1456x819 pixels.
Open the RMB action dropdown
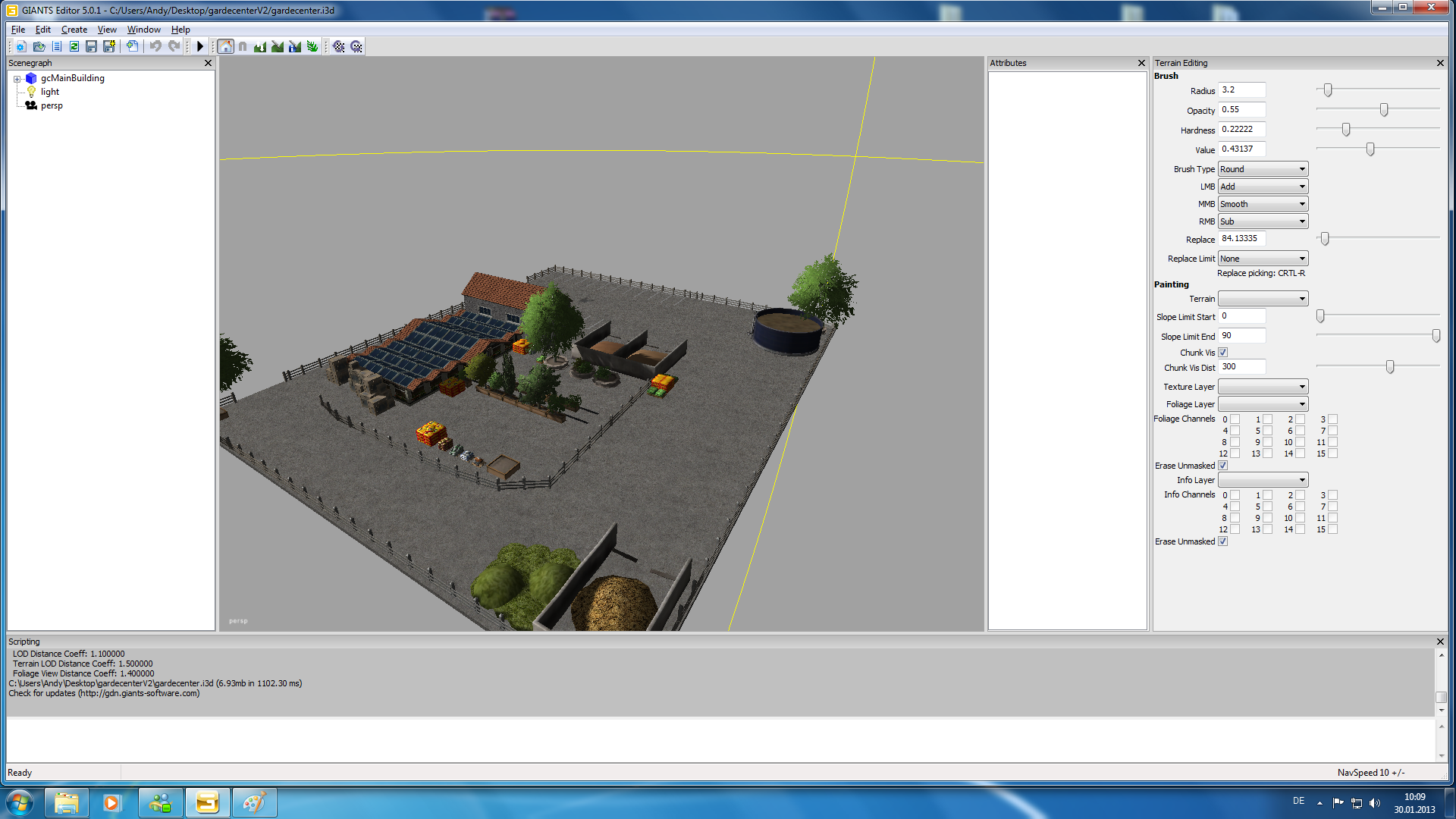[1263, 221]
